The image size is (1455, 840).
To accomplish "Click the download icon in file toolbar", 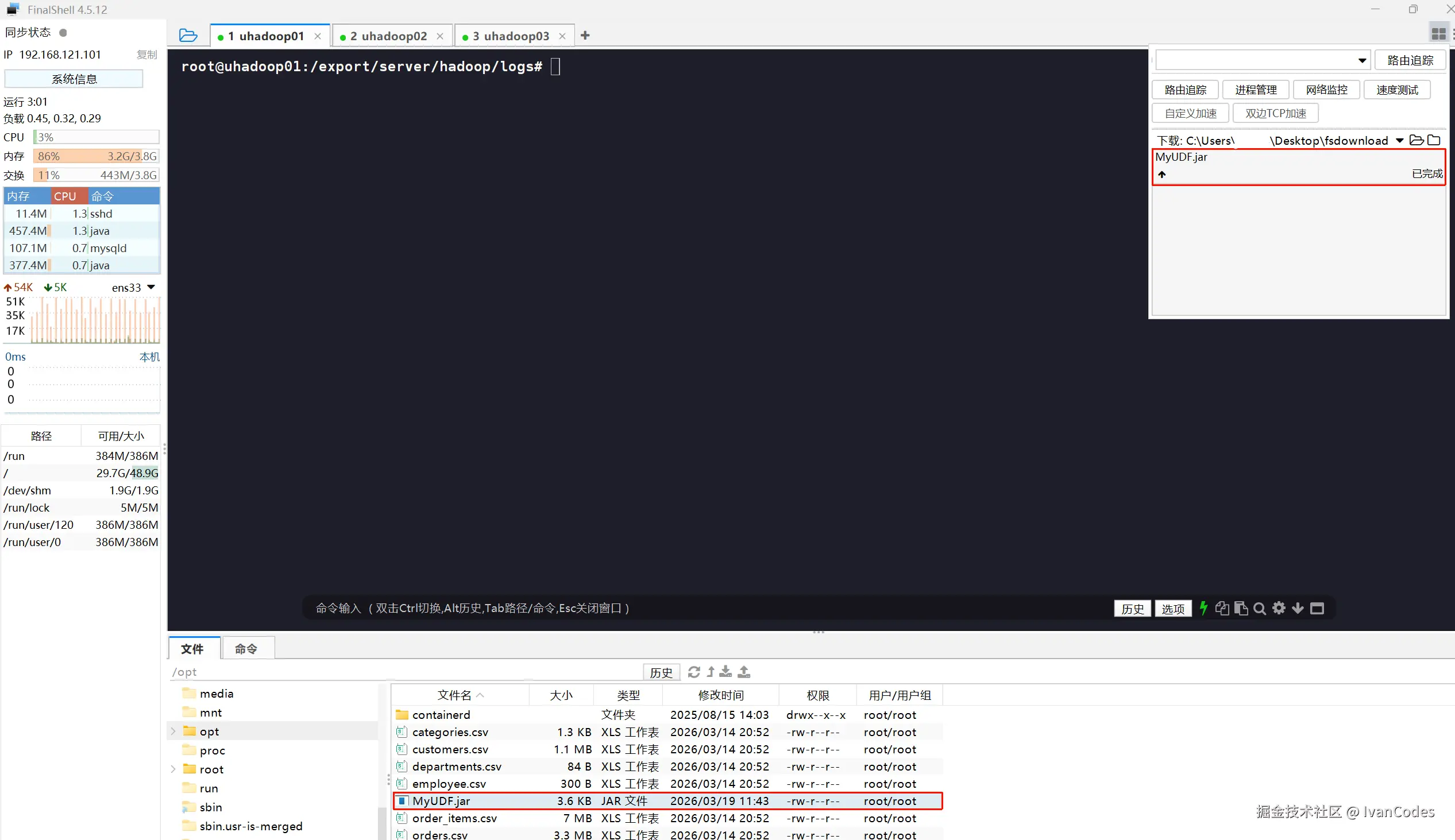I will point(725,672).
